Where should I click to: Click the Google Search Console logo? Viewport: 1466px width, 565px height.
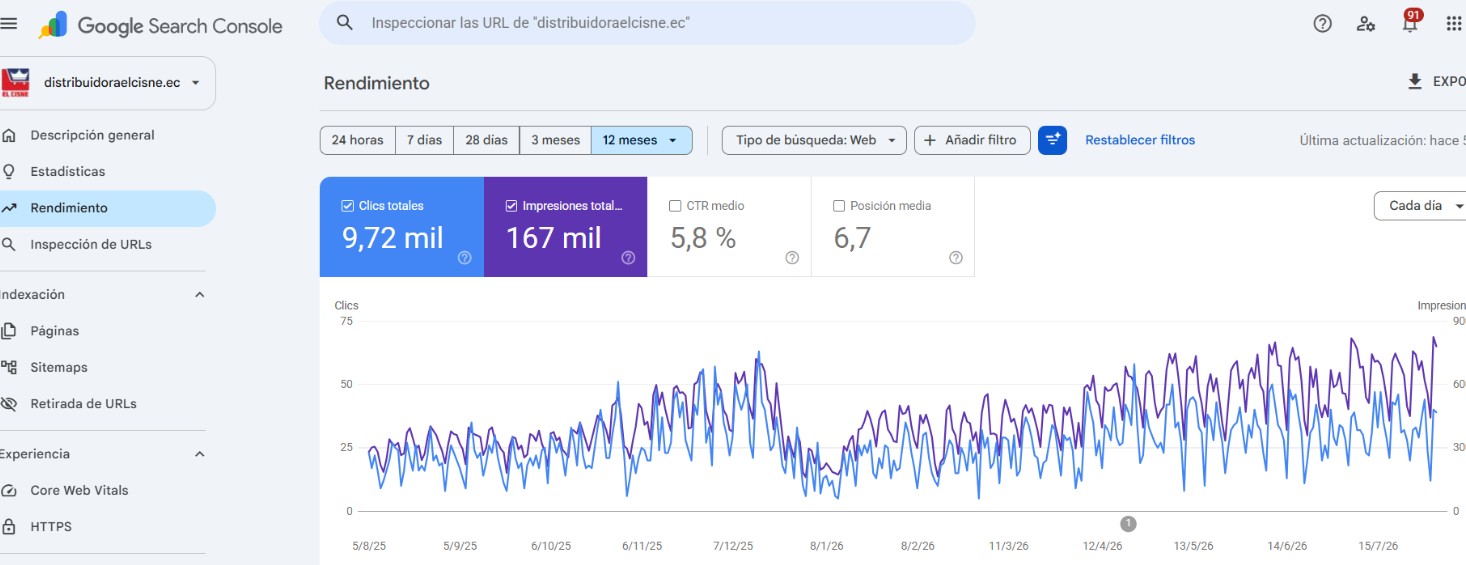tap(161, 26)
